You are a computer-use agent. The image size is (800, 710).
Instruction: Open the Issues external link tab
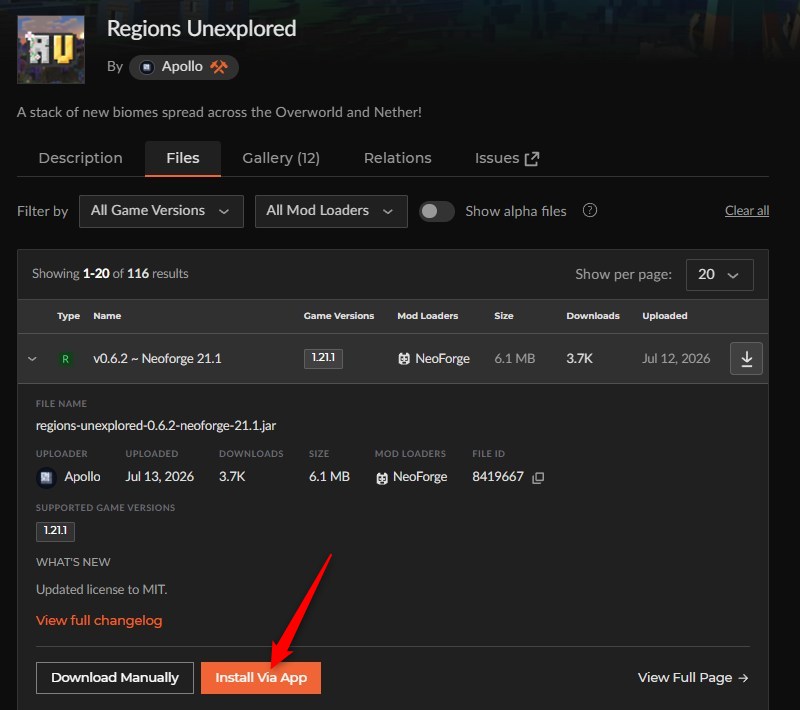pos(507,158)
